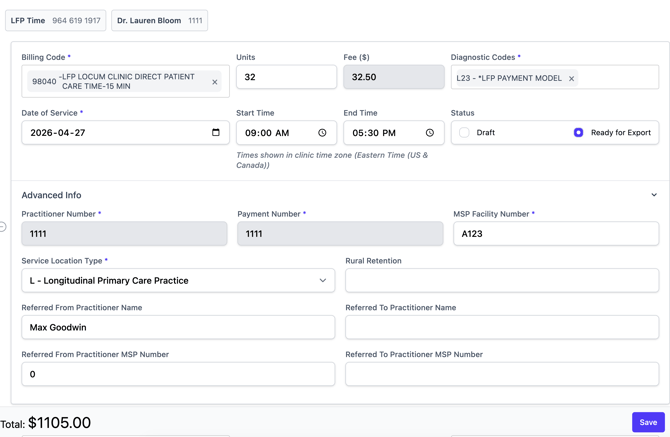Open the Service Location Type dropdown
This screenshot has width=670, height=437.
point(178,281)
